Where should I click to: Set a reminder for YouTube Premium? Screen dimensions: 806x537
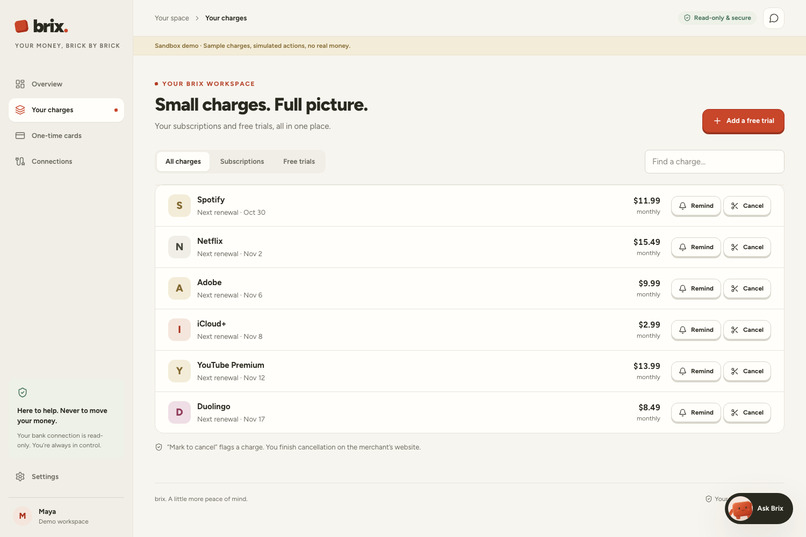(x=696, y=371)
